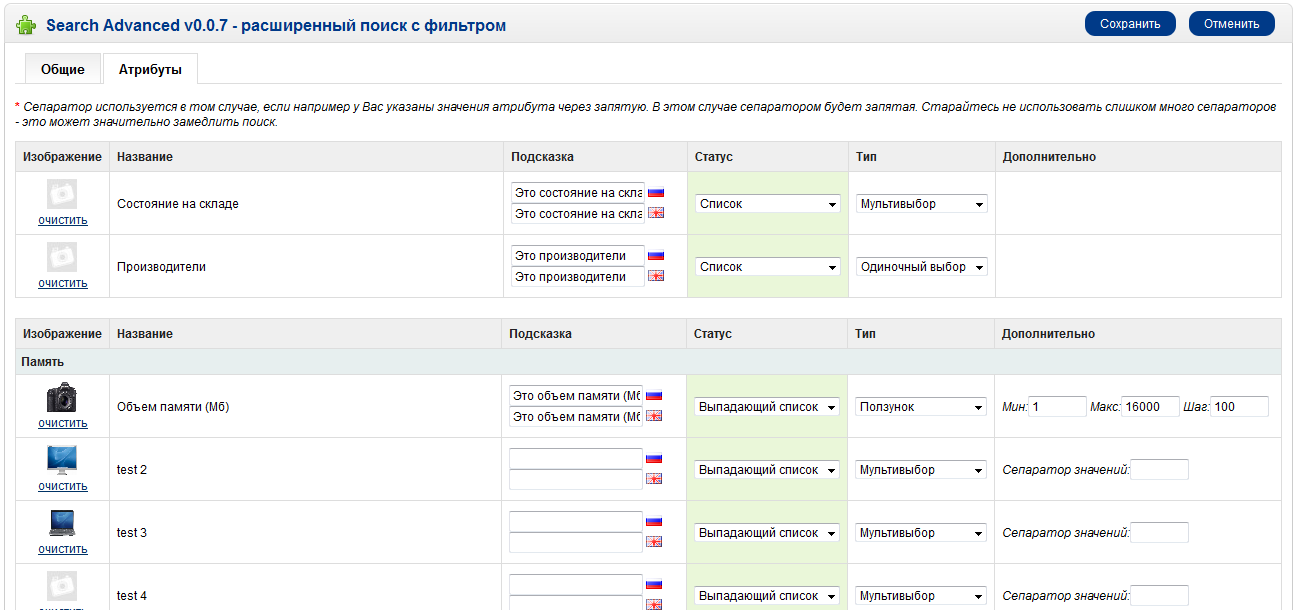This screenshot has width=1303, height=610.
Task: Switch to the Общие tab
Action: [62, 69]
